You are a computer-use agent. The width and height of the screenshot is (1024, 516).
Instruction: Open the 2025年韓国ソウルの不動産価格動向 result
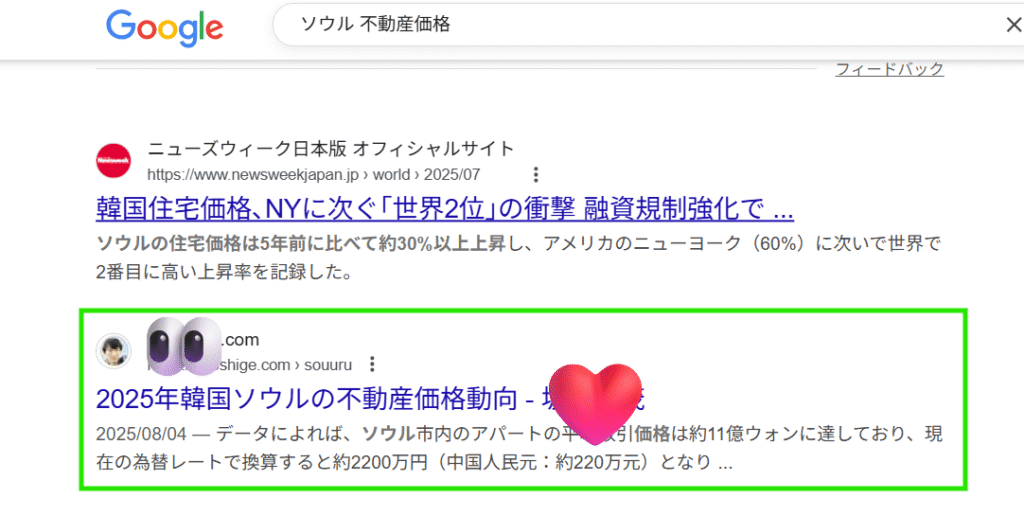tap(370, 399)
